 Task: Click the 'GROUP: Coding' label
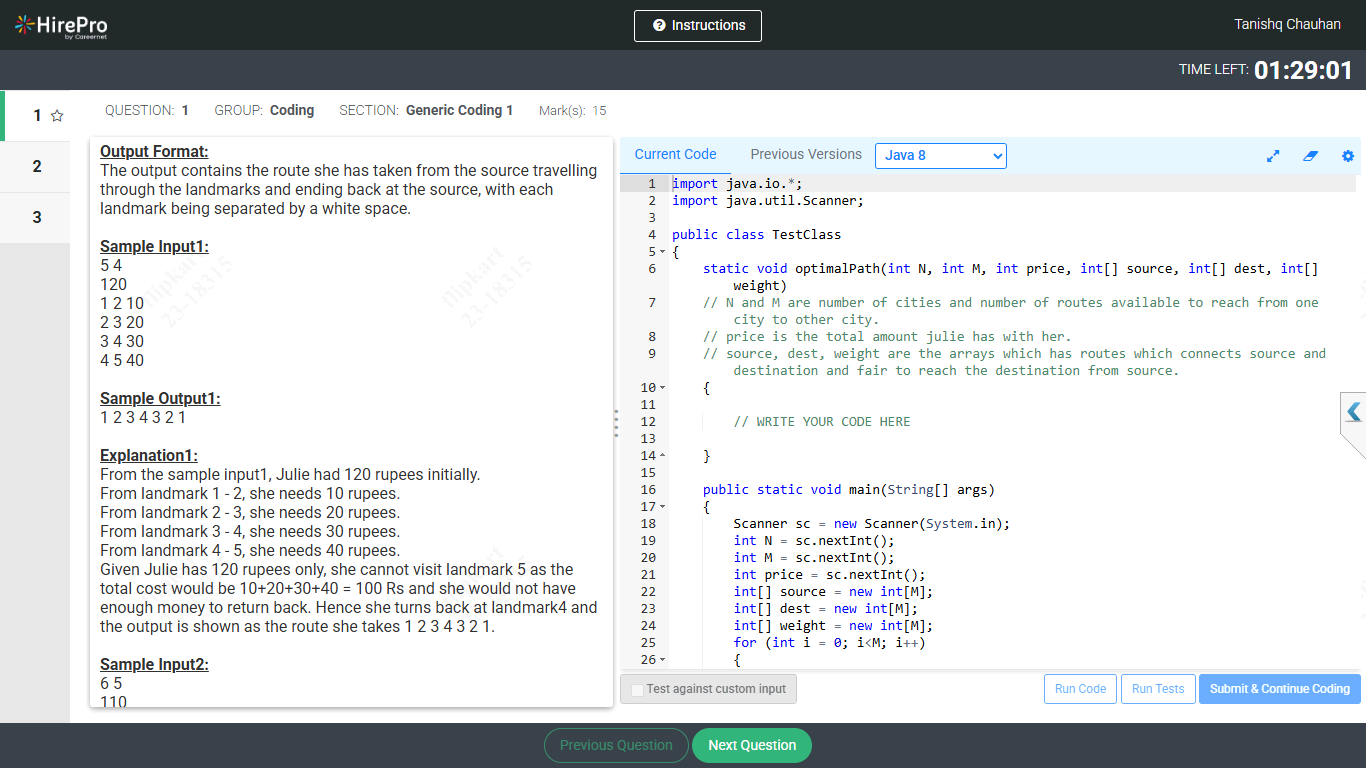(264, 110)
